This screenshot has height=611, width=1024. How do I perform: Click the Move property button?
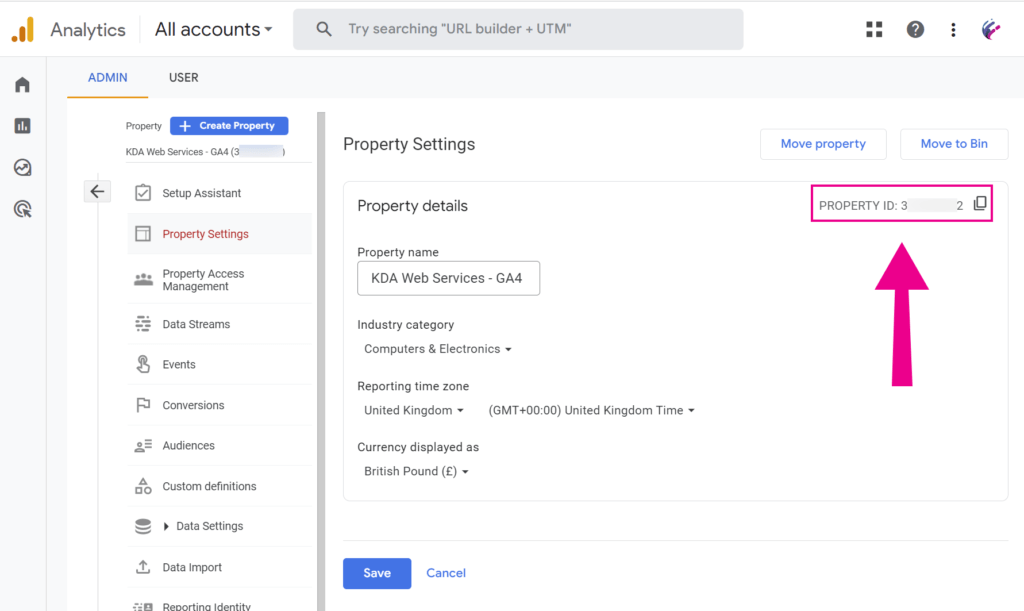(x=823, y=144)
